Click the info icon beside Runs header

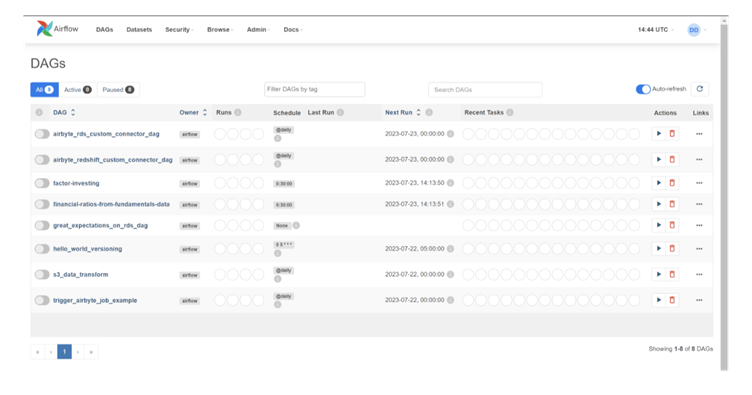[x=238, y=113]
